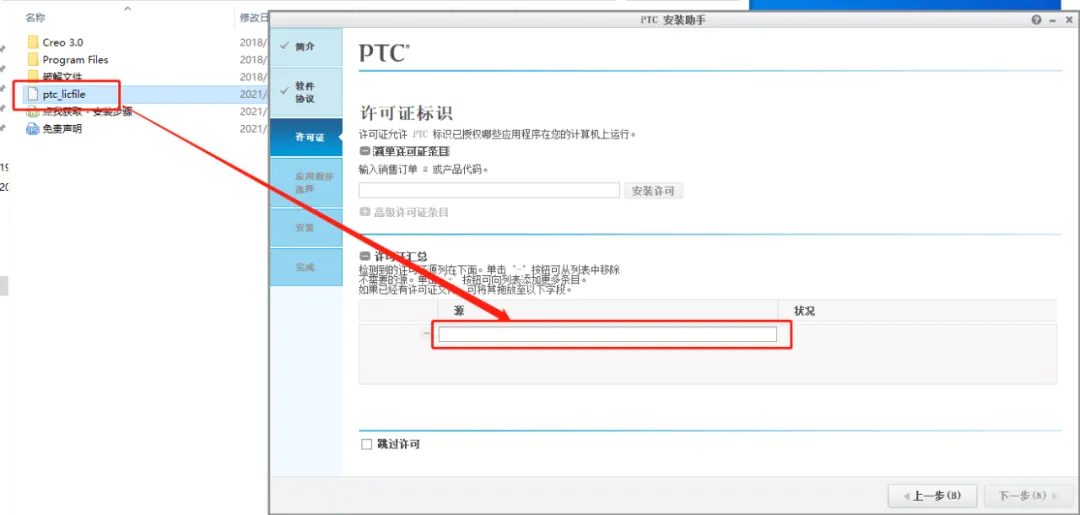
Task: Select the 许可证 step tab
Action: pyautogui.click(x=306, y=137)
